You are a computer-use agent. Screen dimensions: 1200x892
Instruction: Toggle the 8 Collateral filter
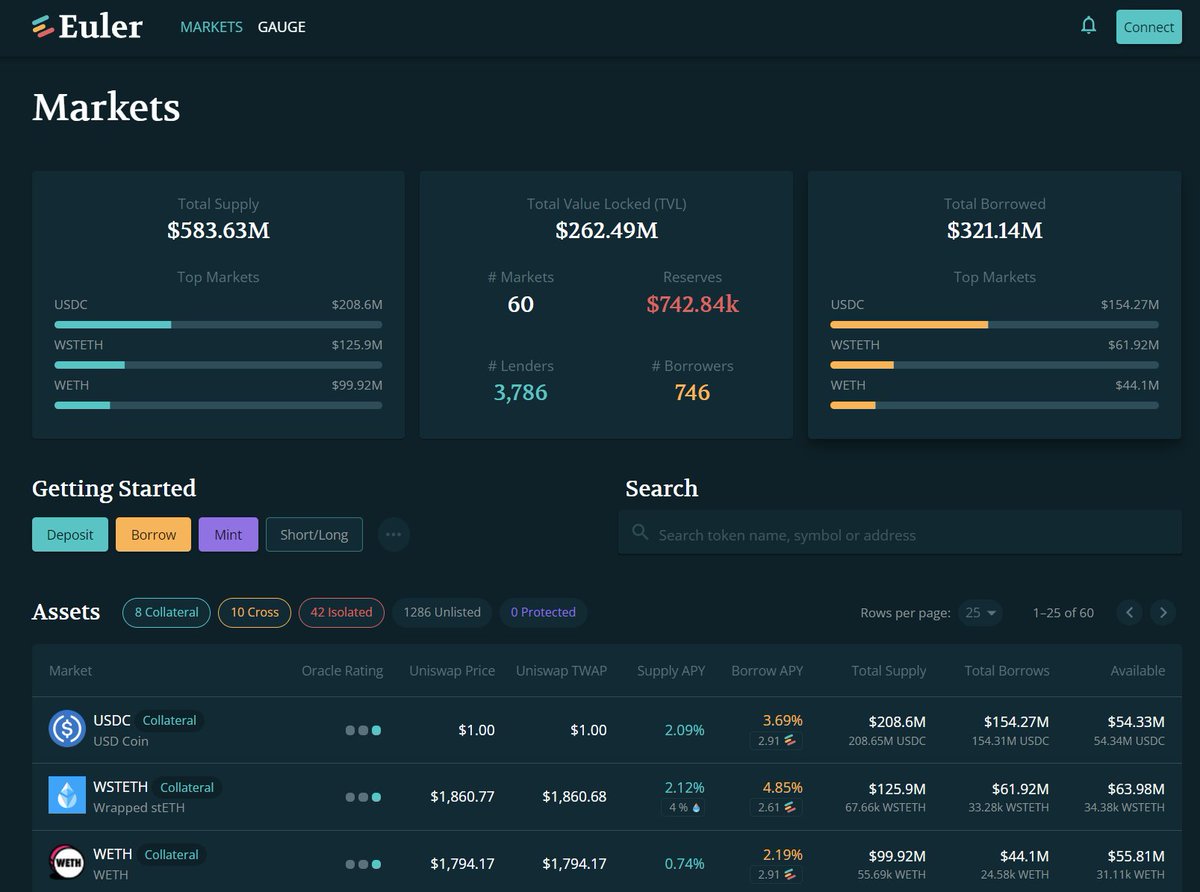coord(165,612)
